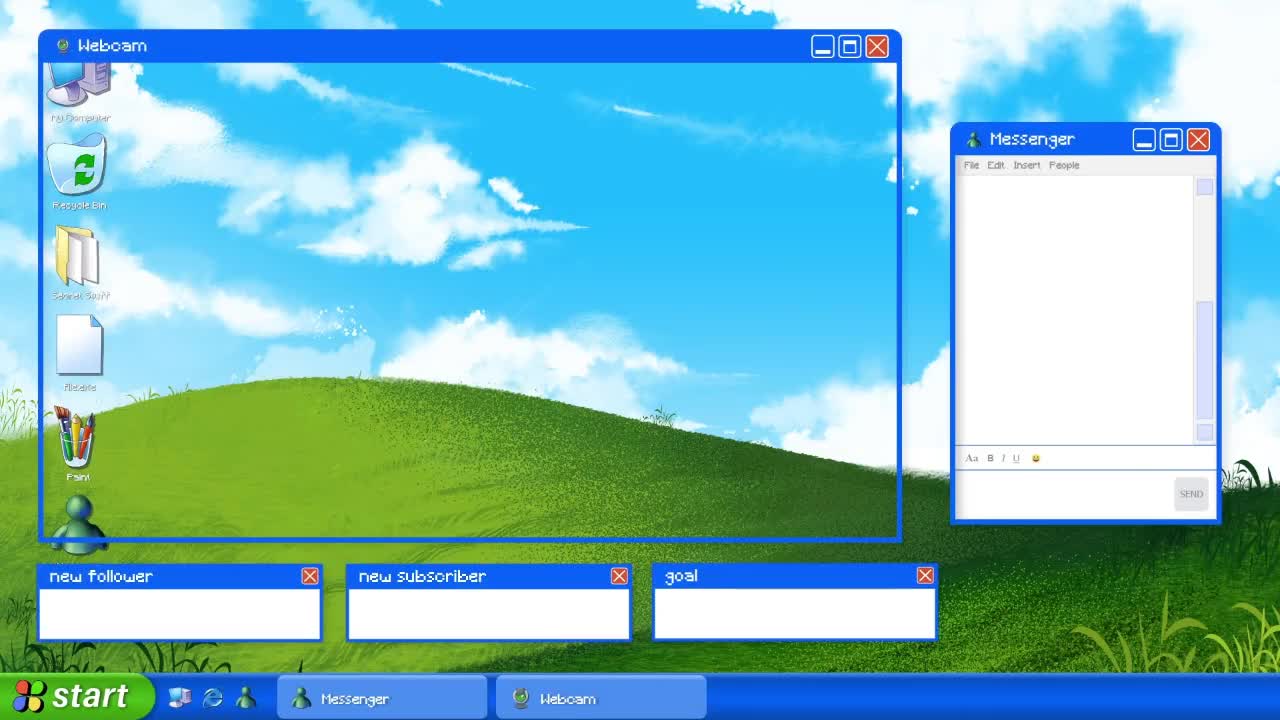This screenshot has height=720, width=1280.
Task: Open the Insert menu in Messenger
Action: (x=1027, y=166)
